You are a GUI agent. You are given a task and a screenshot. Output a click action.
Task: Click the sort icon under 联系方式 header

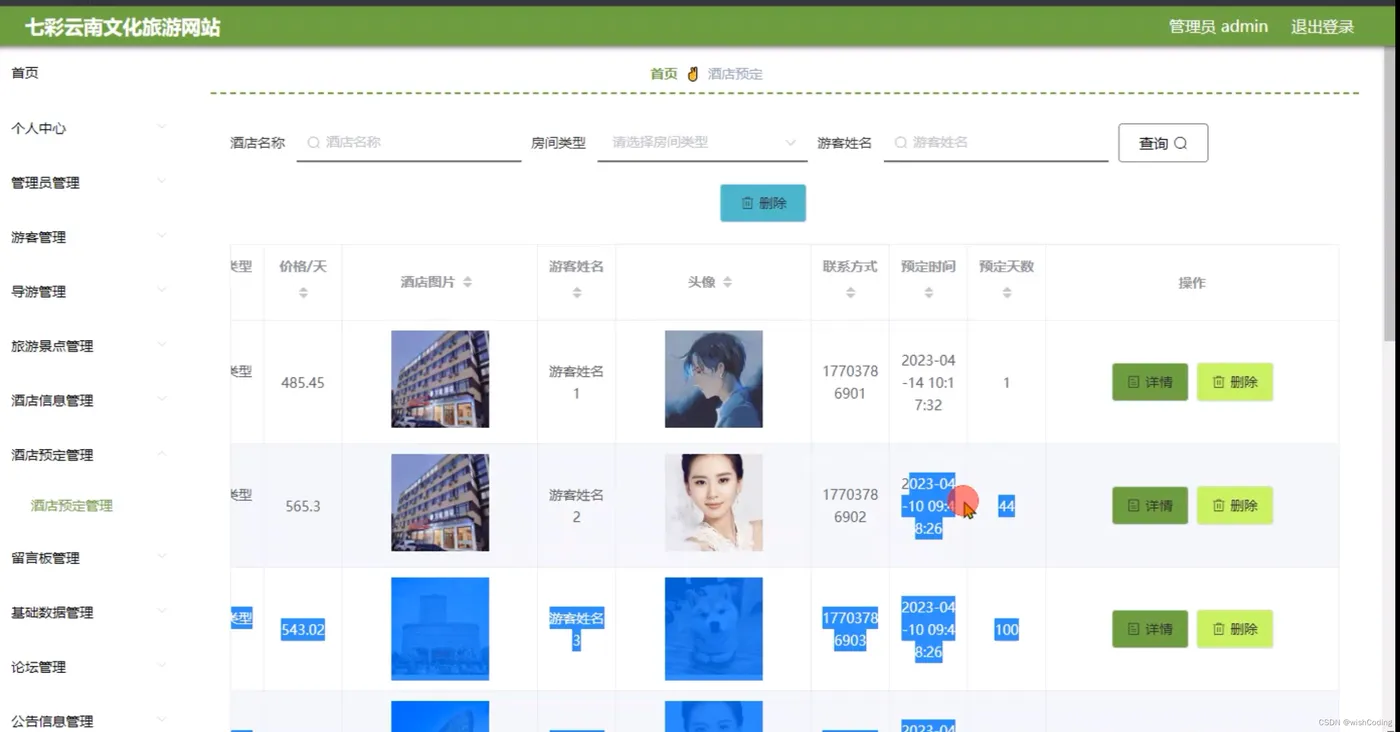point(850,293)
